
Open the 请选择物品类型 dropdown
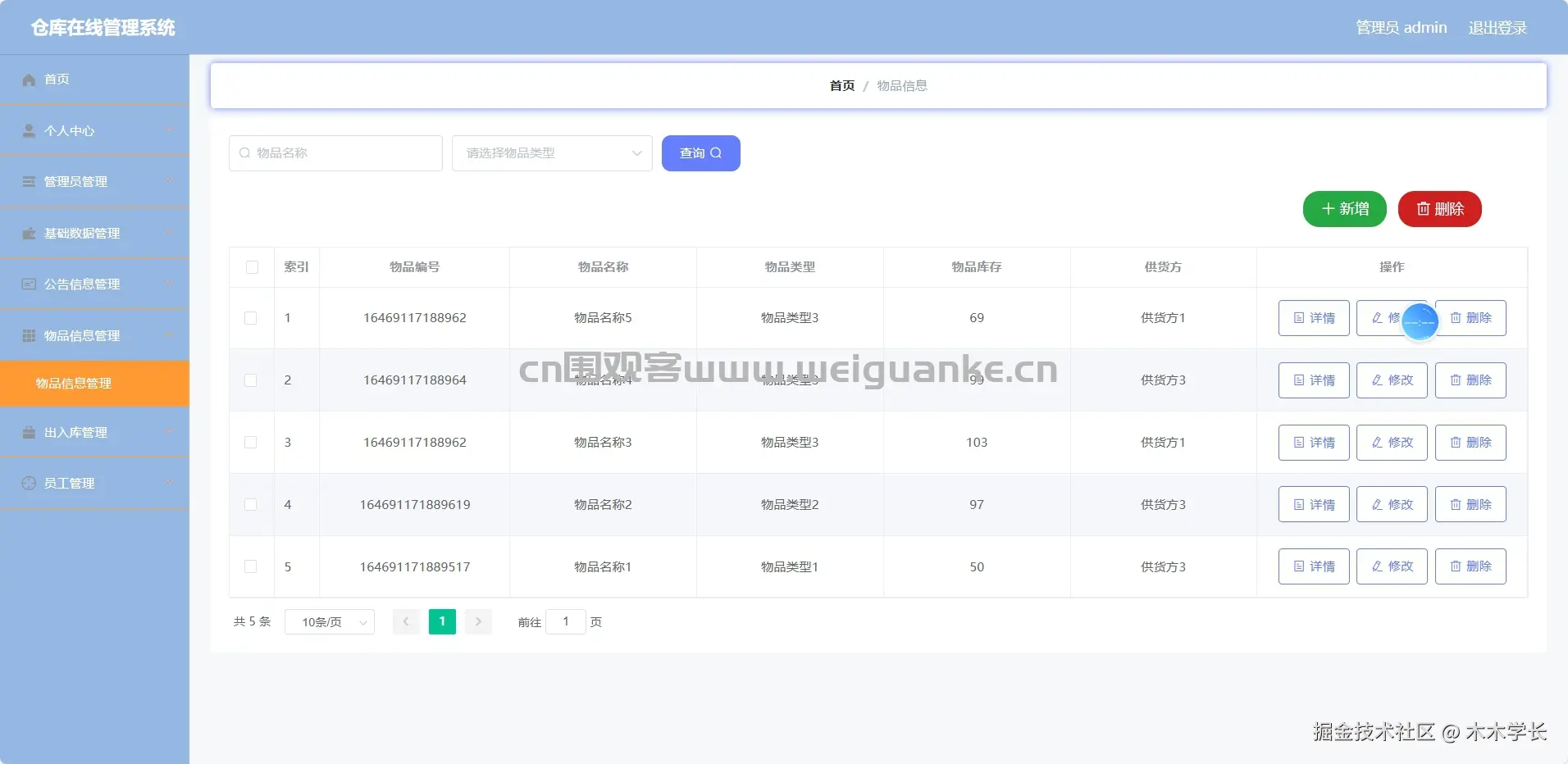pyautogui.click(x=552, y=153)
